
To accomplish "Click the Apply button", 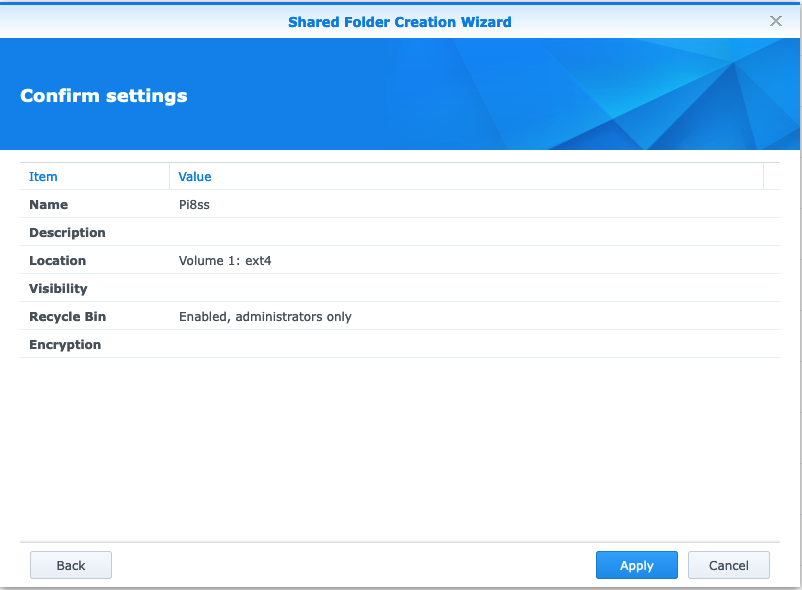I will [x=637, y=565].
